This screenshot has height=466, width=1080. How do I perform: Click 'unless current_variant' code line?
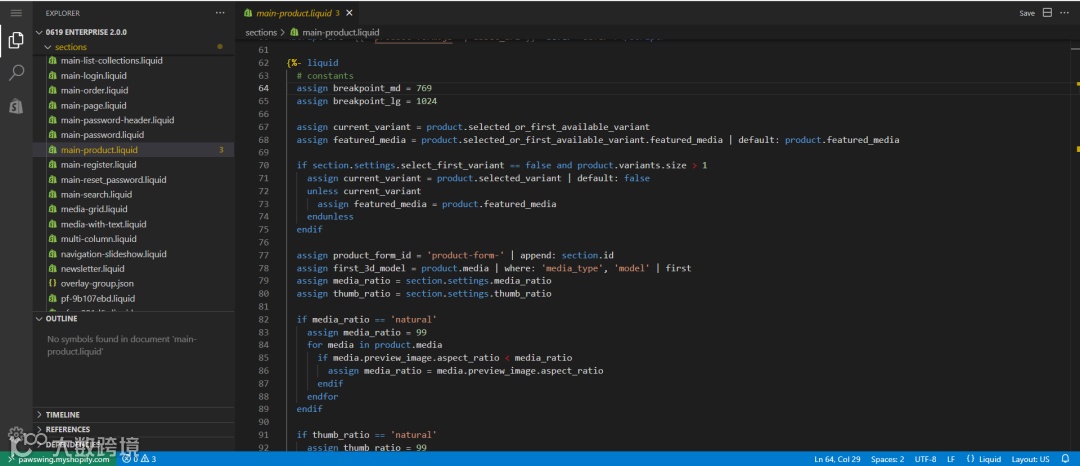(x=364, y=191)
